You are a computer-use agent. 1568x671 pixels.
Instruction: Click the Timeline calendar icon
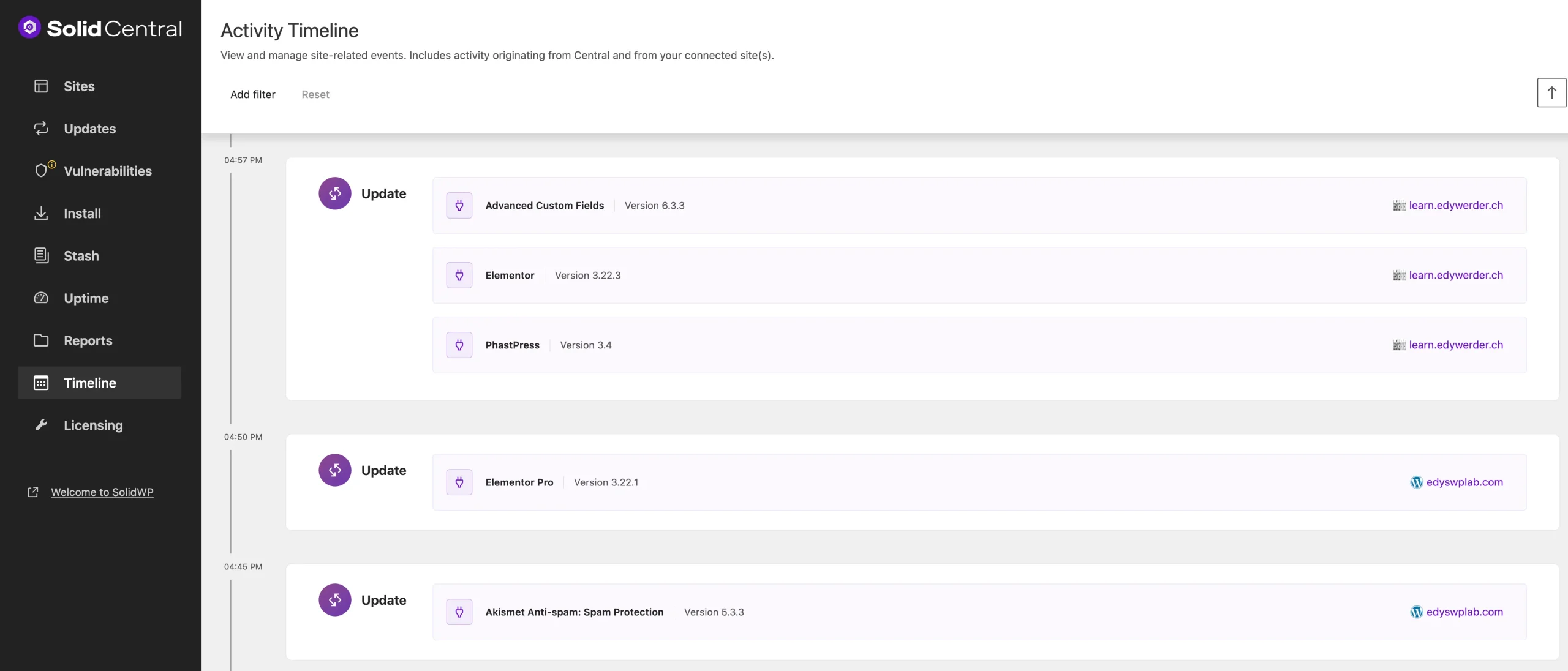pos(40,383)
